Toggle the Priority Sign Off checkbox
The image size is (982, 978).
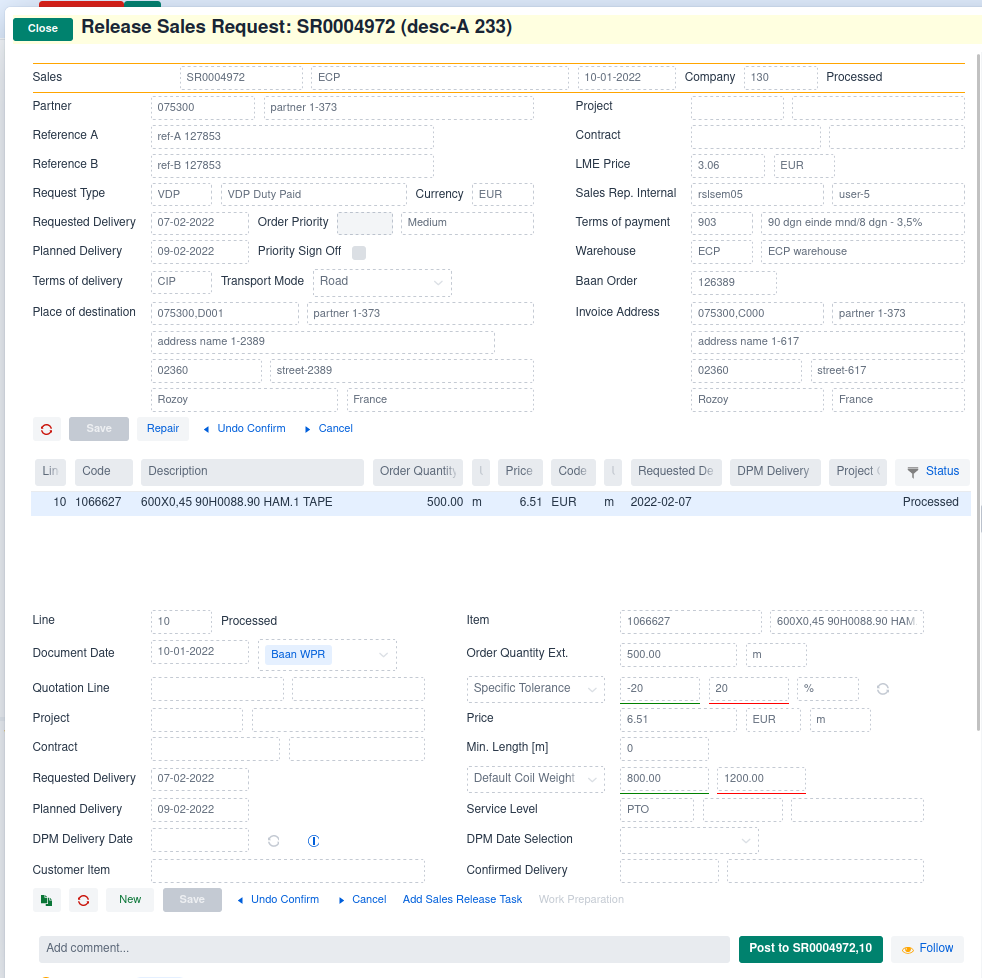click(359, 252)
